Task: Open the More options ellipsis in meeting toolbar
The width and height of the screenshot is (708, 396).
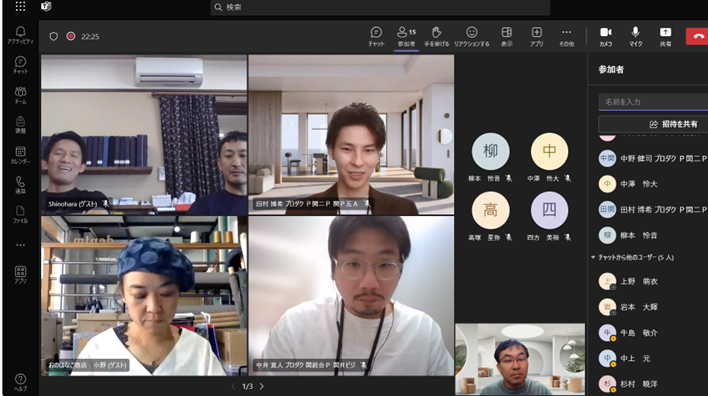Action: (566, 37)
